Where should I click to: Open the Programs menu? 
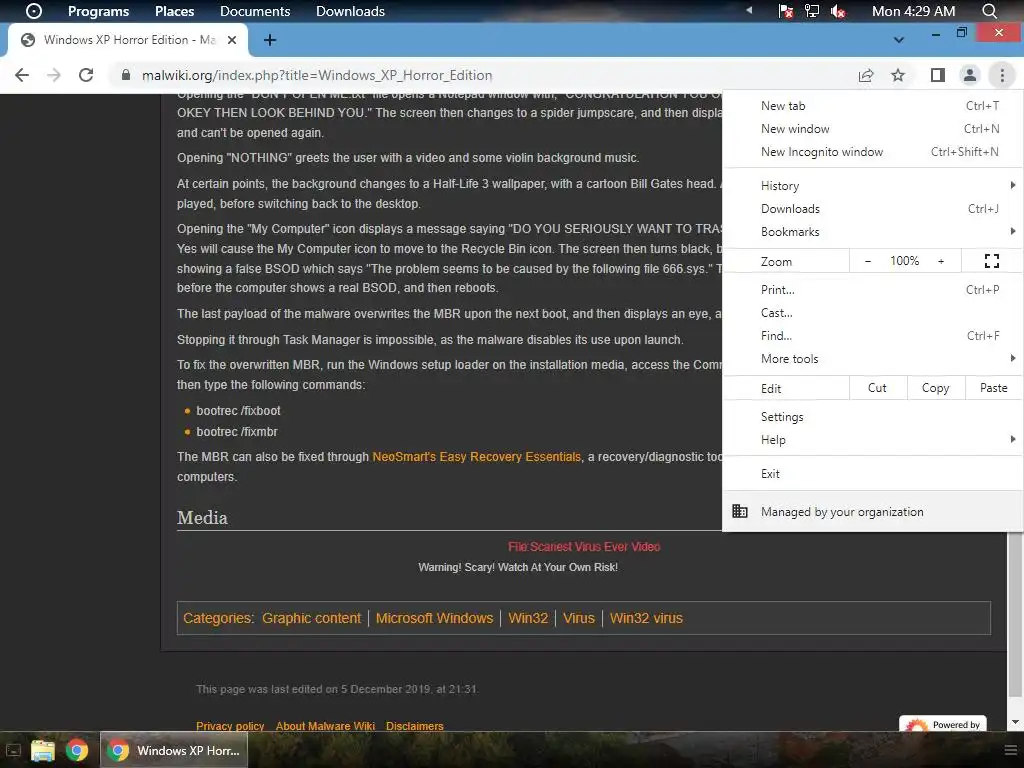[99, 11]
